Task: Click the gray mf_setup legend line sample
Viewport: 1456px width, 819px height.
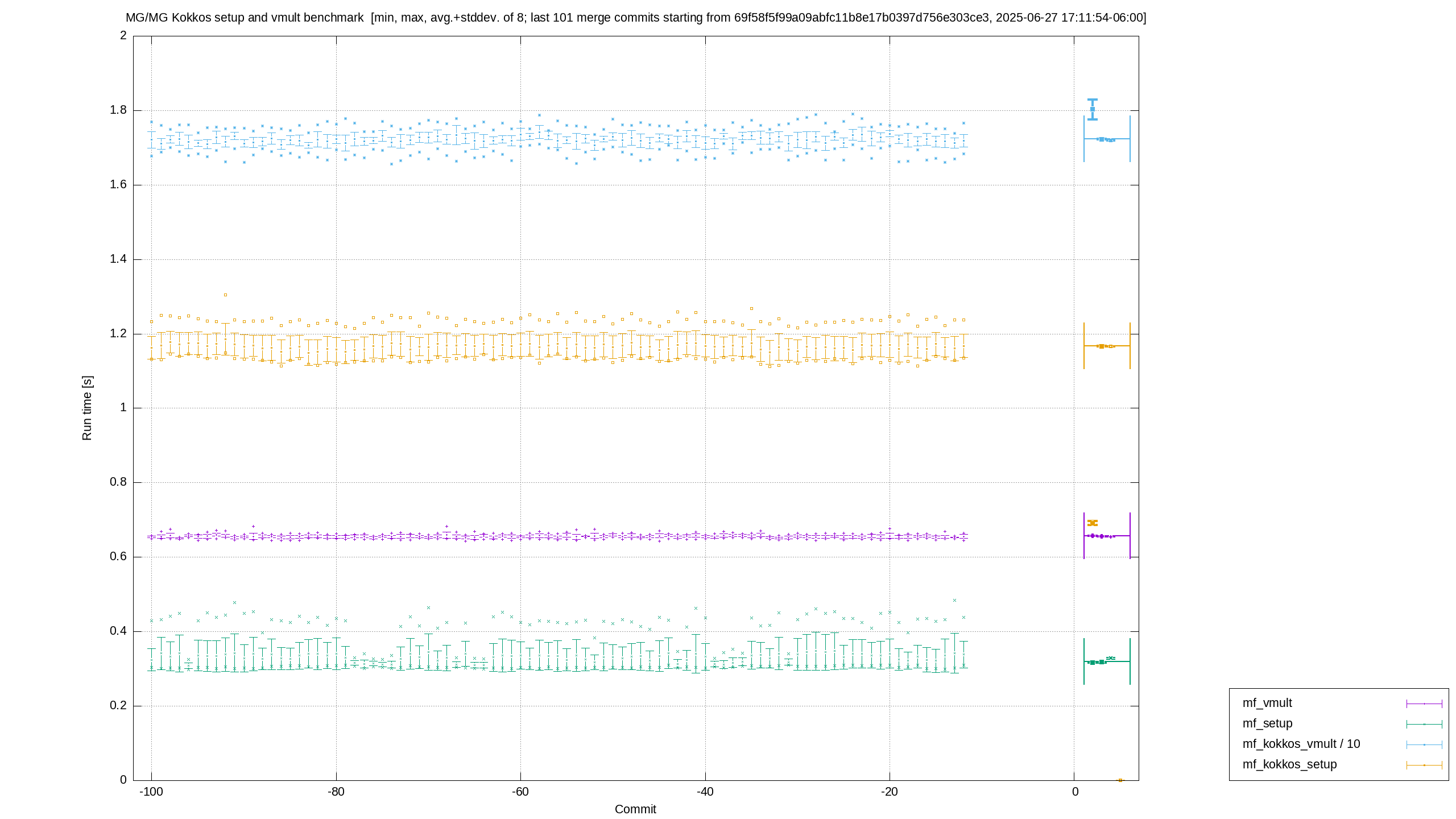Action: coord(1424,725)
